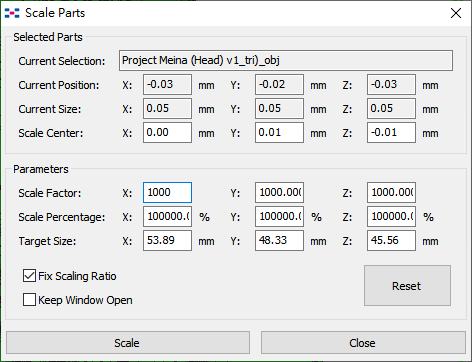The width and height of the screenshot is (472, 362).
Task: Click the Scale Factor Y field
Action: tap(279, 193)
